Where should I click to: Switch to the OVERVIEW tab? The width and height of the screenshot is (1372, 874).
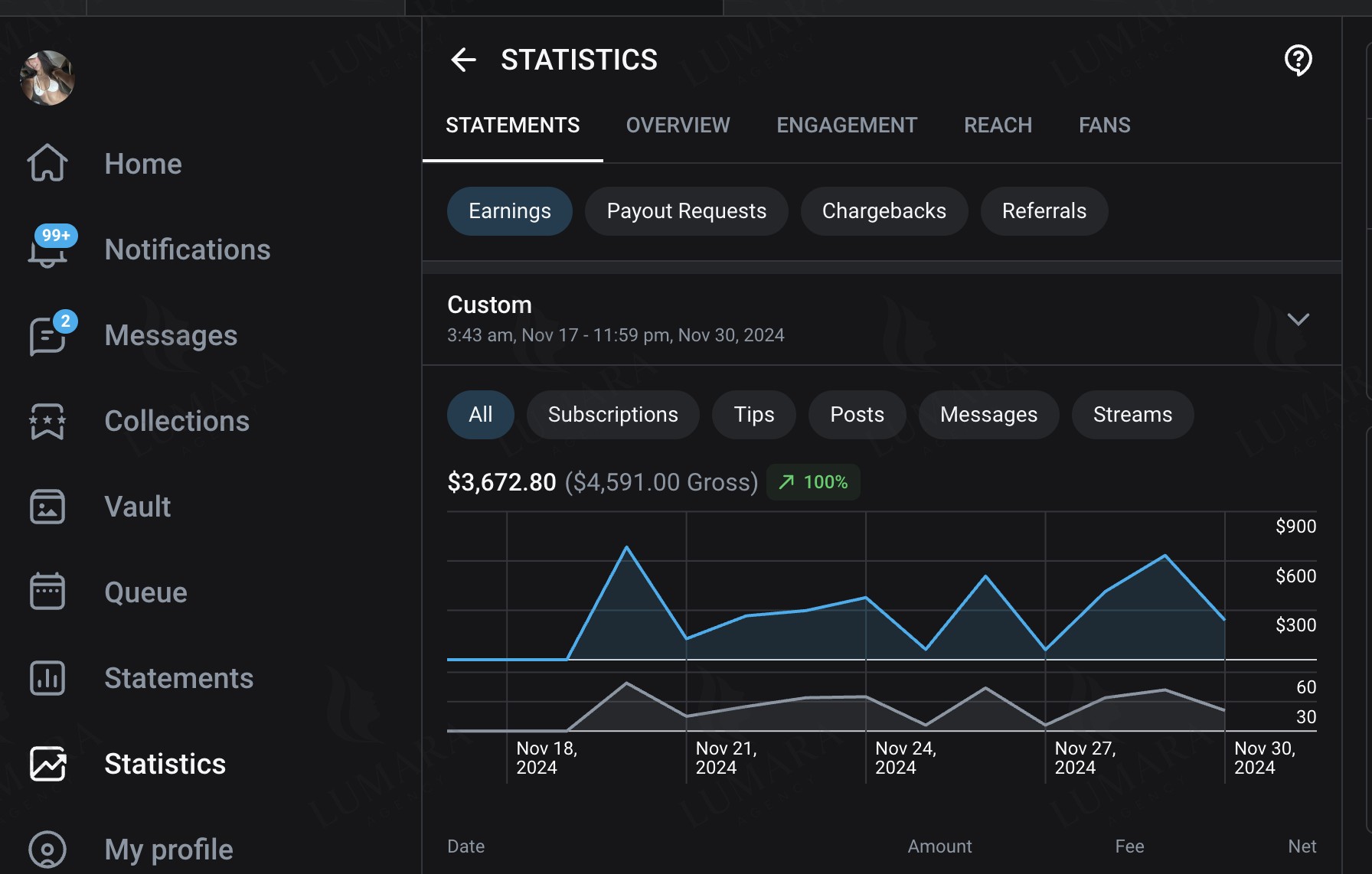[x=678, y=125]
